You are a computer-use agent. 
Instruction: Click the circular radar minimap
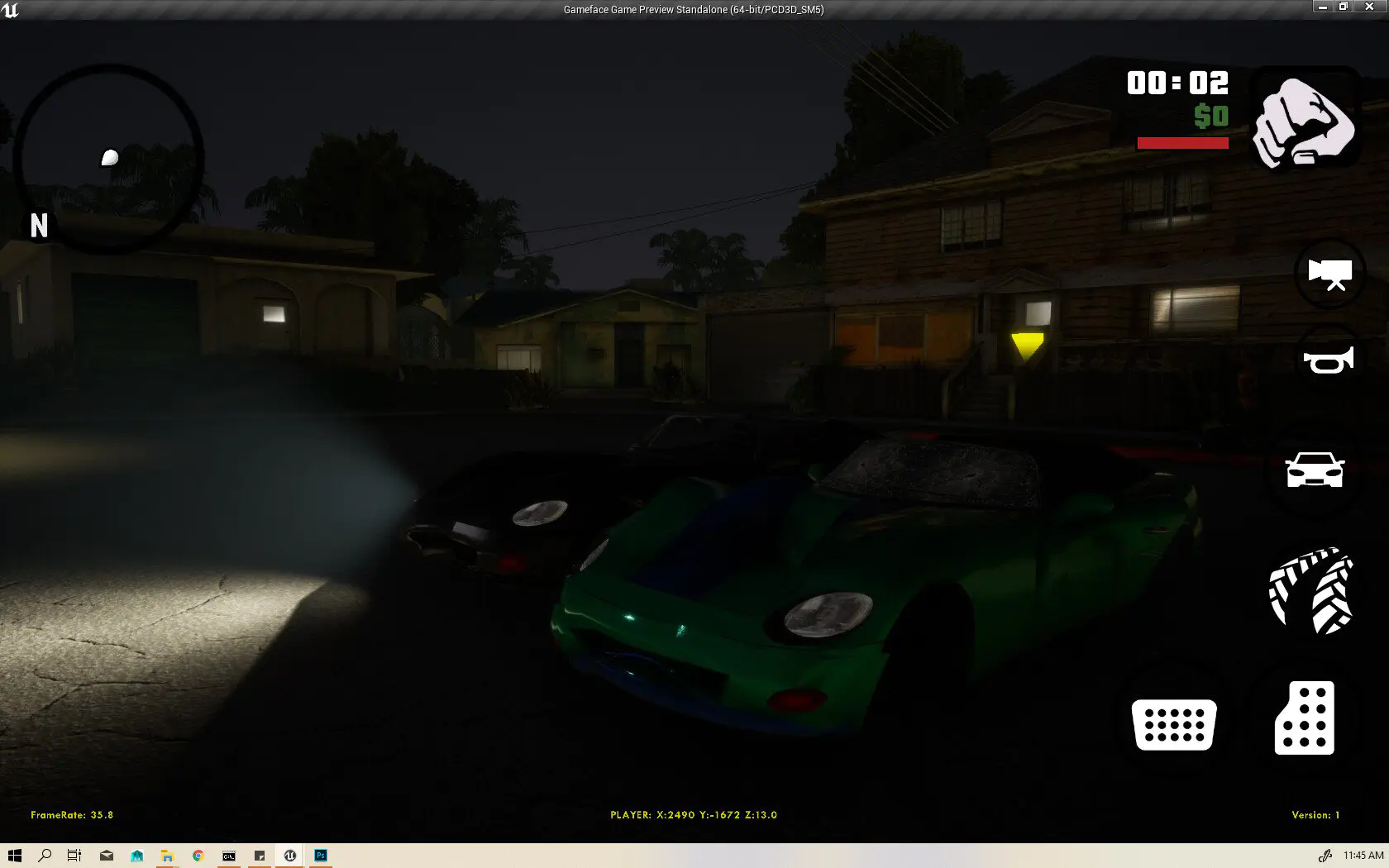point(108,160)
